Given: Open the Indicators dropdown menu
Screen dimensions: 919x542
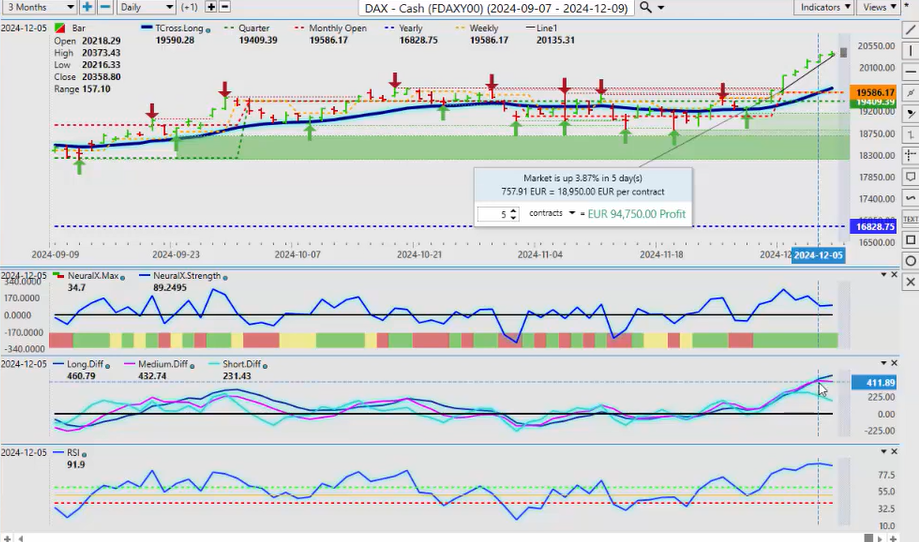Looking at the screenshot, I should pos(825,7).
